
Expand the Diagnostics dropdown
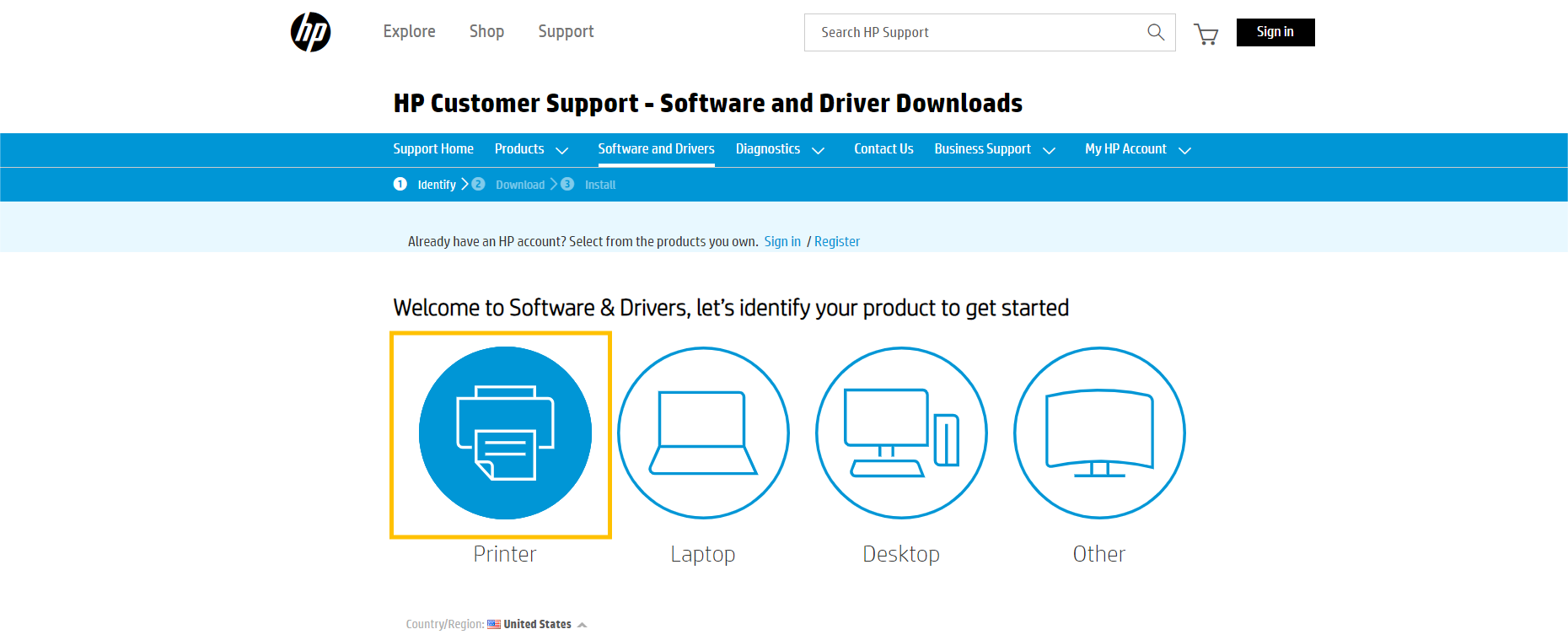(818, 150)
